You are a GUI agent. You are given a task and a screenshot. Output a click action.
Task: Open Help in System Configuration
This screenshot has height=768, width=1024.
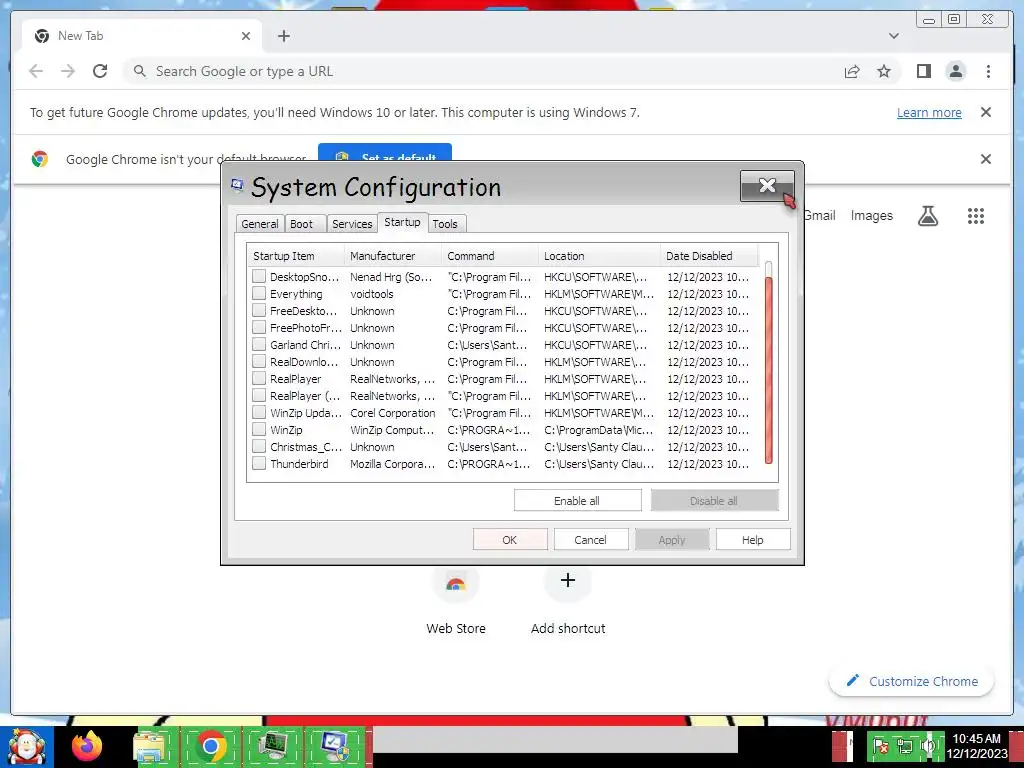[x=752, y=539]
